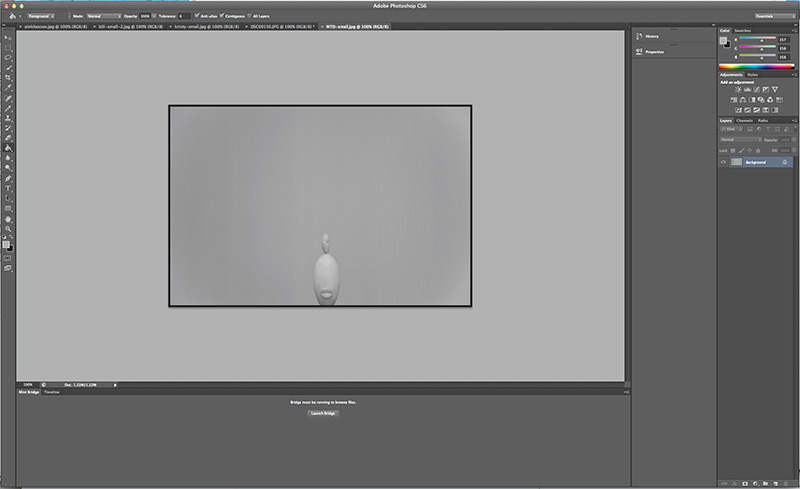
Task: Open the History panel icon
Action: [x=639, y=35]
